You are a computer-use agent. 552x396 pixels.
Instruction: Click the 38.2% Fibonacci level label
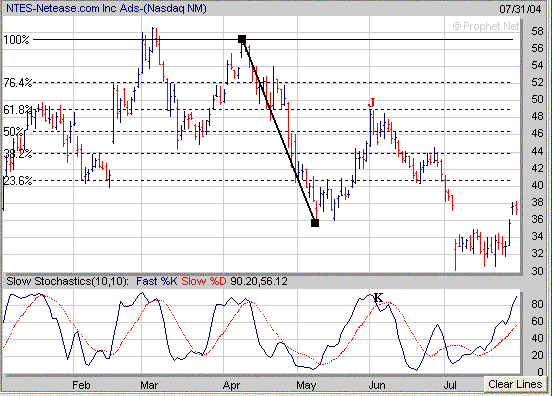point(18,153)
